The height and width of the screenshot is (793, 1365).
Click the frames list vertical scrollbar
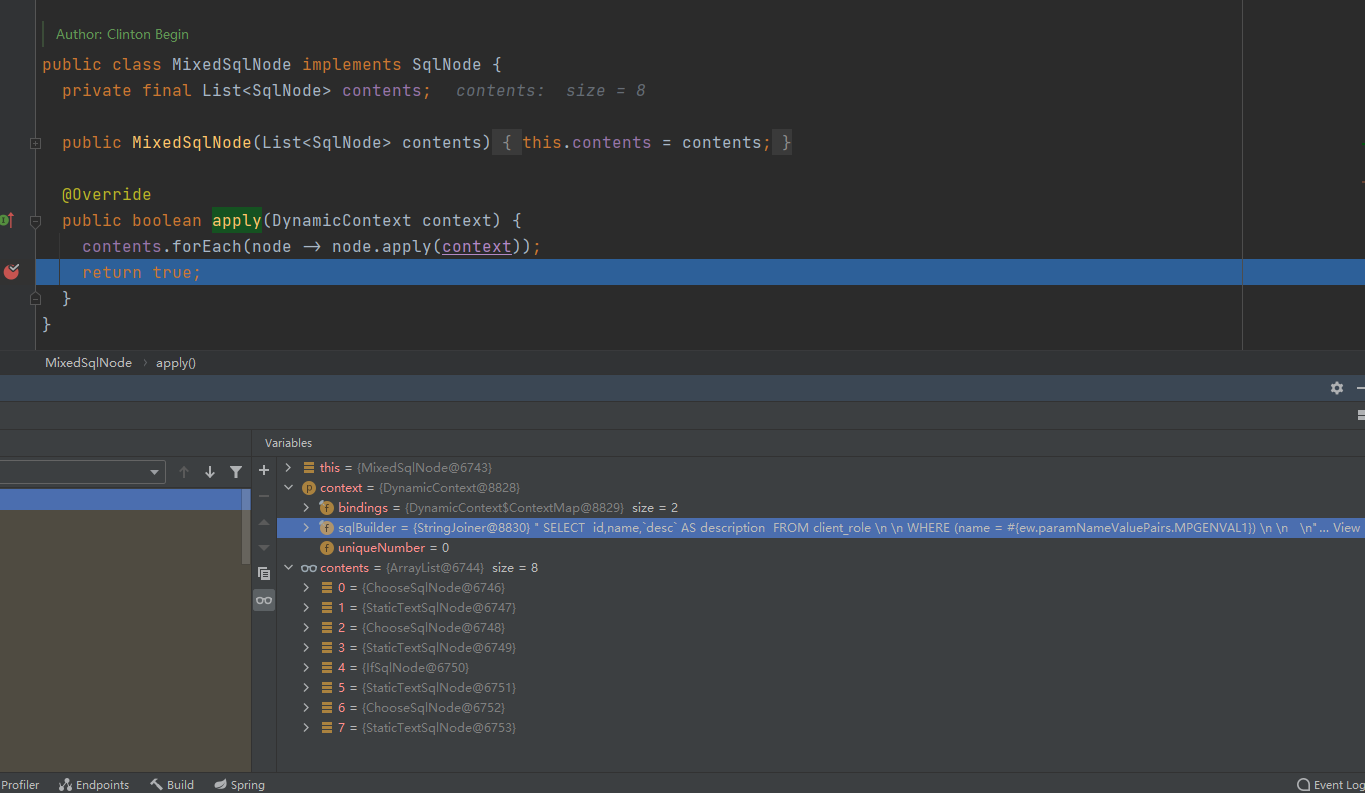pyautogui.click(x=247, y=527)
